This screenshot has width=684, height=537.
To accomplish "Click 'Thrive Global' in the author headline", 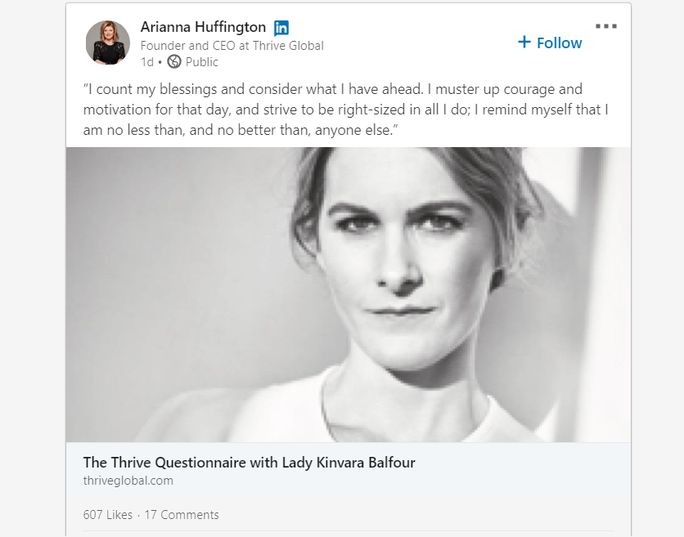I will pos(288,45).
